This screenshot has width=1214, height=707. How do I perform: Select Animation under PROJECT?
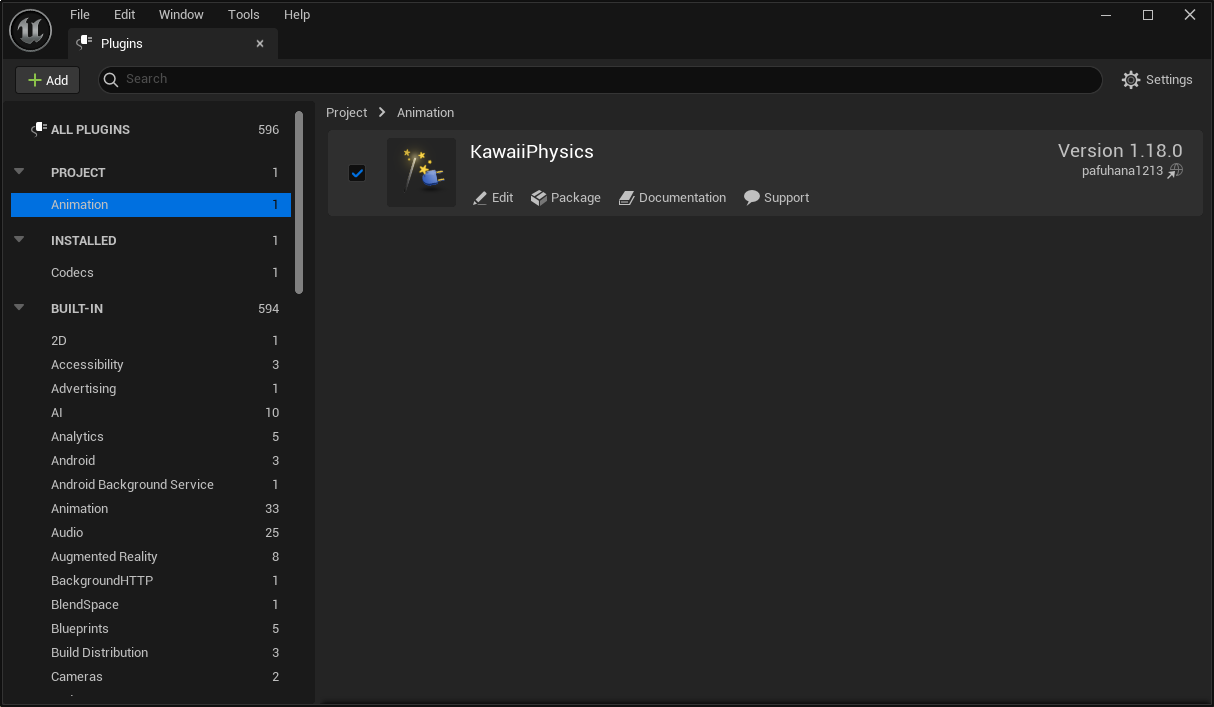(151, 205)
